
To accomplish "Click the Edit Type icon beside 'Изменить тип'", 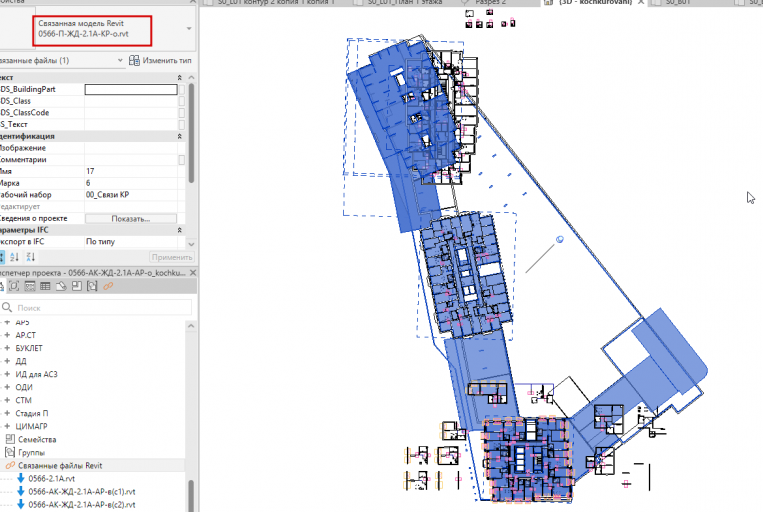I will (134, 60).
